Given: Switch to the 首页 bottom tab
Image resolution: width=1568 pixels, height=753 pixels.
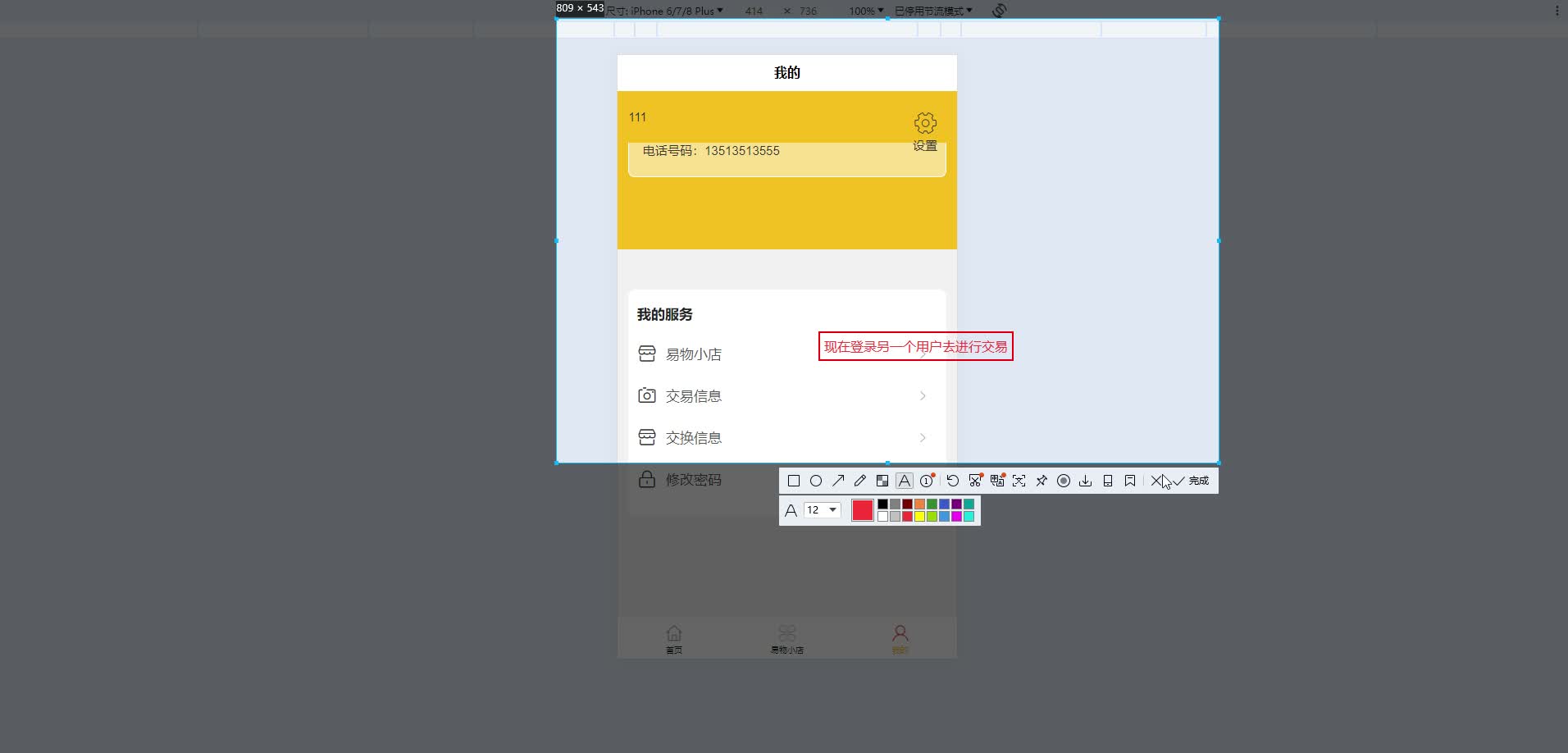Looking at the screenshot, I should [674, 639].
